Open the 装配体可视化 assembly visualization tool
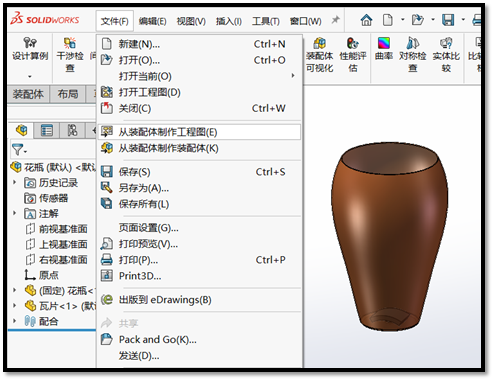 click(x=319, y=55)
